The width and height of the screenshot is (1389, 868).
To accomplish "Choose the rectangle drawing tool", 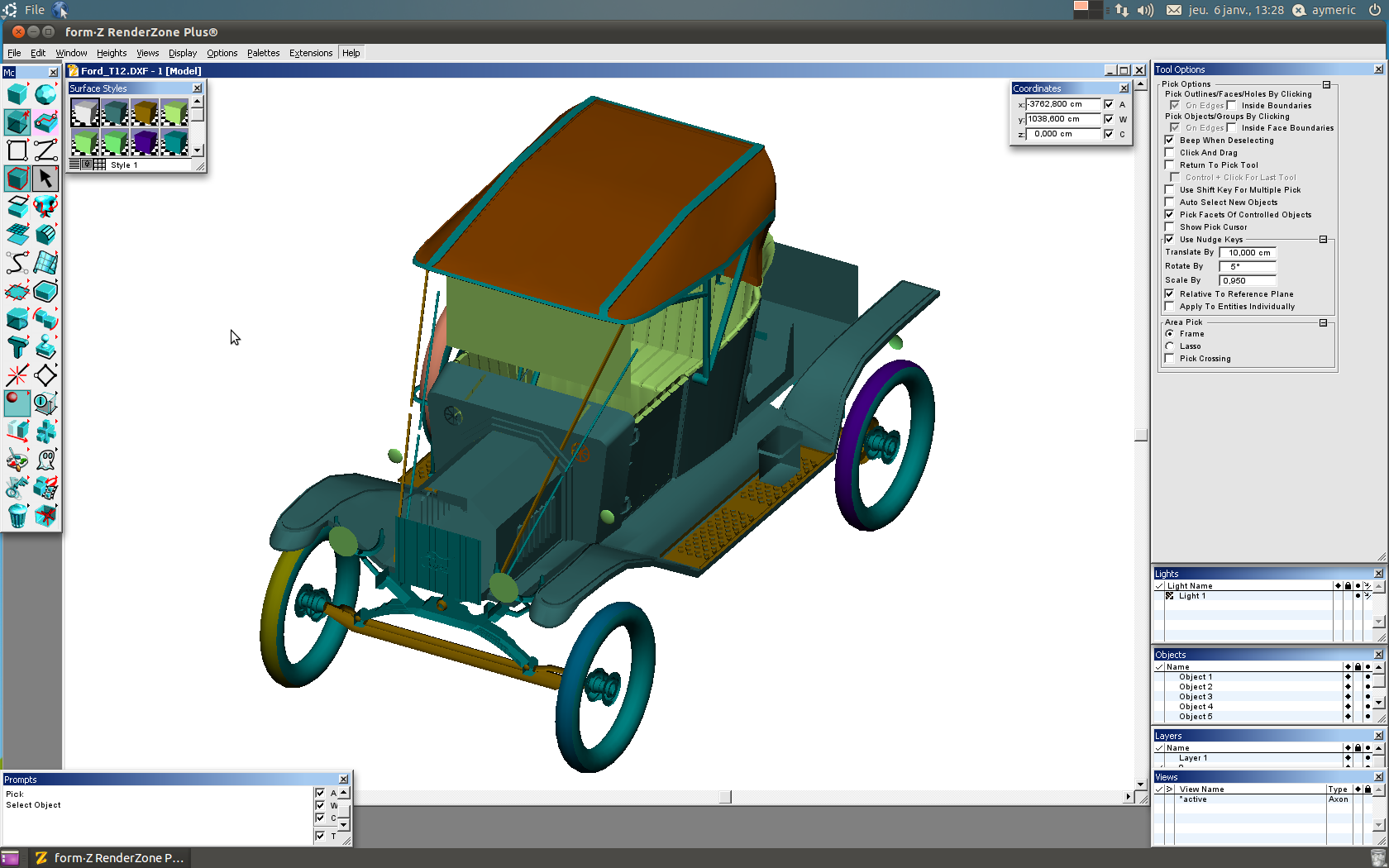I will (17, 150).
